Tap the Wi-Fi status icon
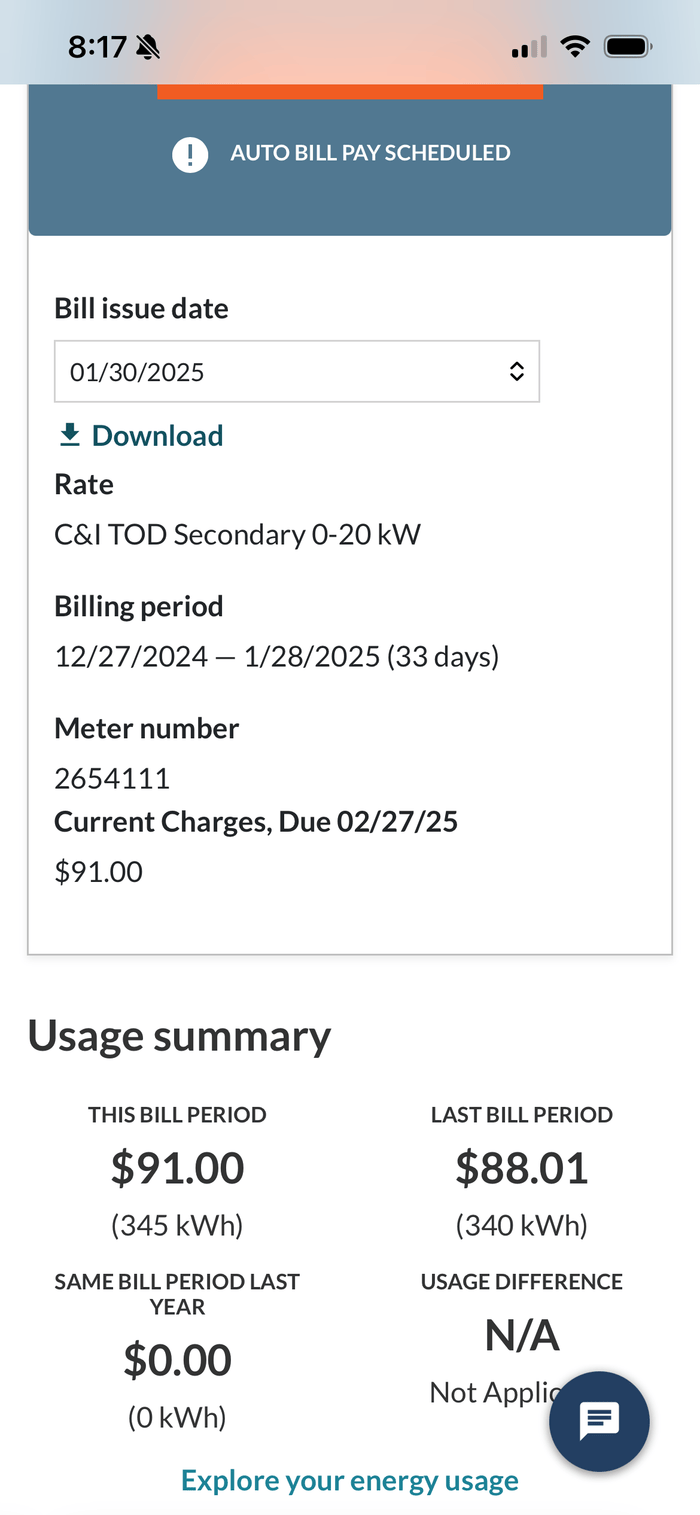700x1515 pixels. click(x=574, y=46)
